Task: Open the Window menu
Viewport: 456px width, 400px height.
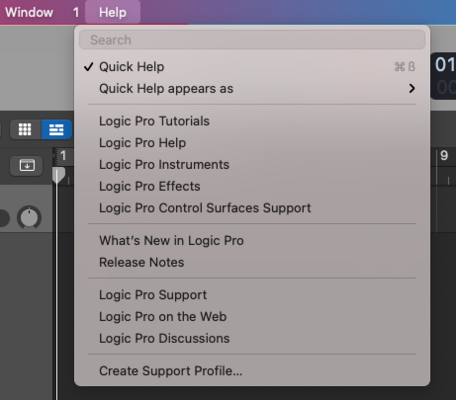Action: 29,12
